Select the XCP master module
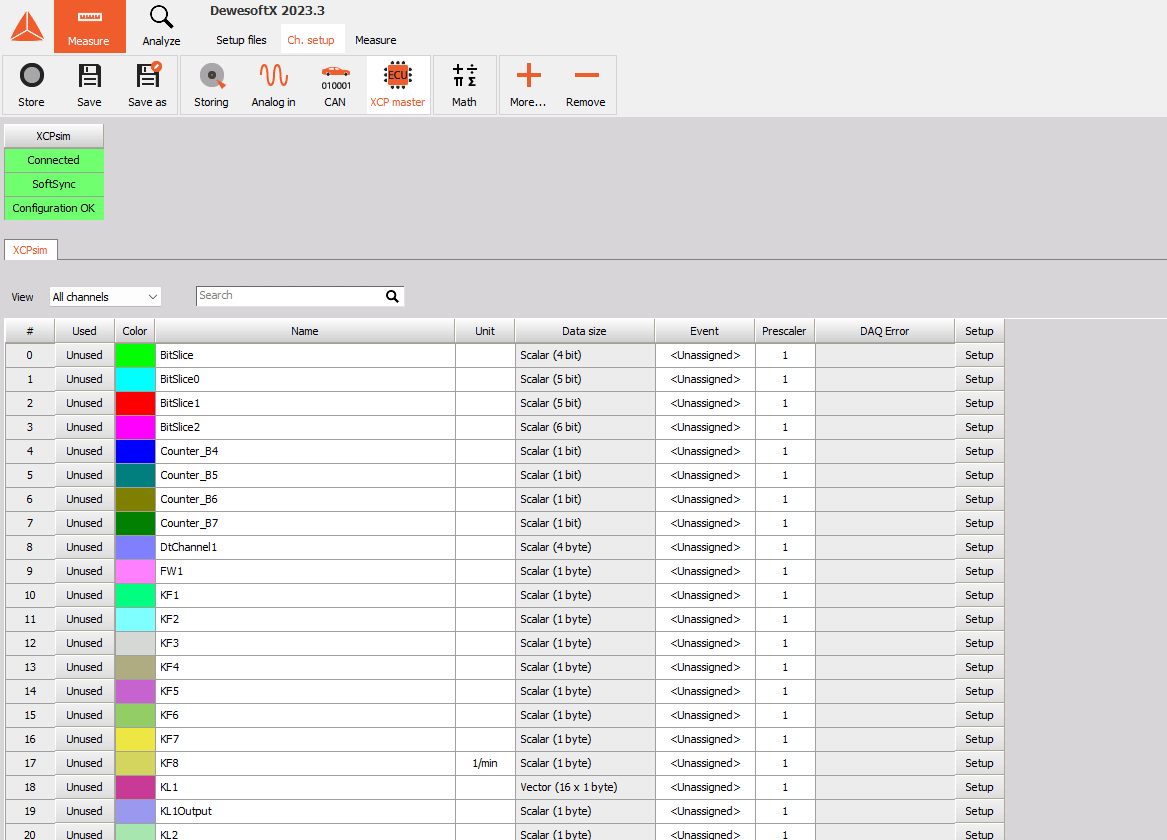The image size is (1167, 840). coord(397,86)
